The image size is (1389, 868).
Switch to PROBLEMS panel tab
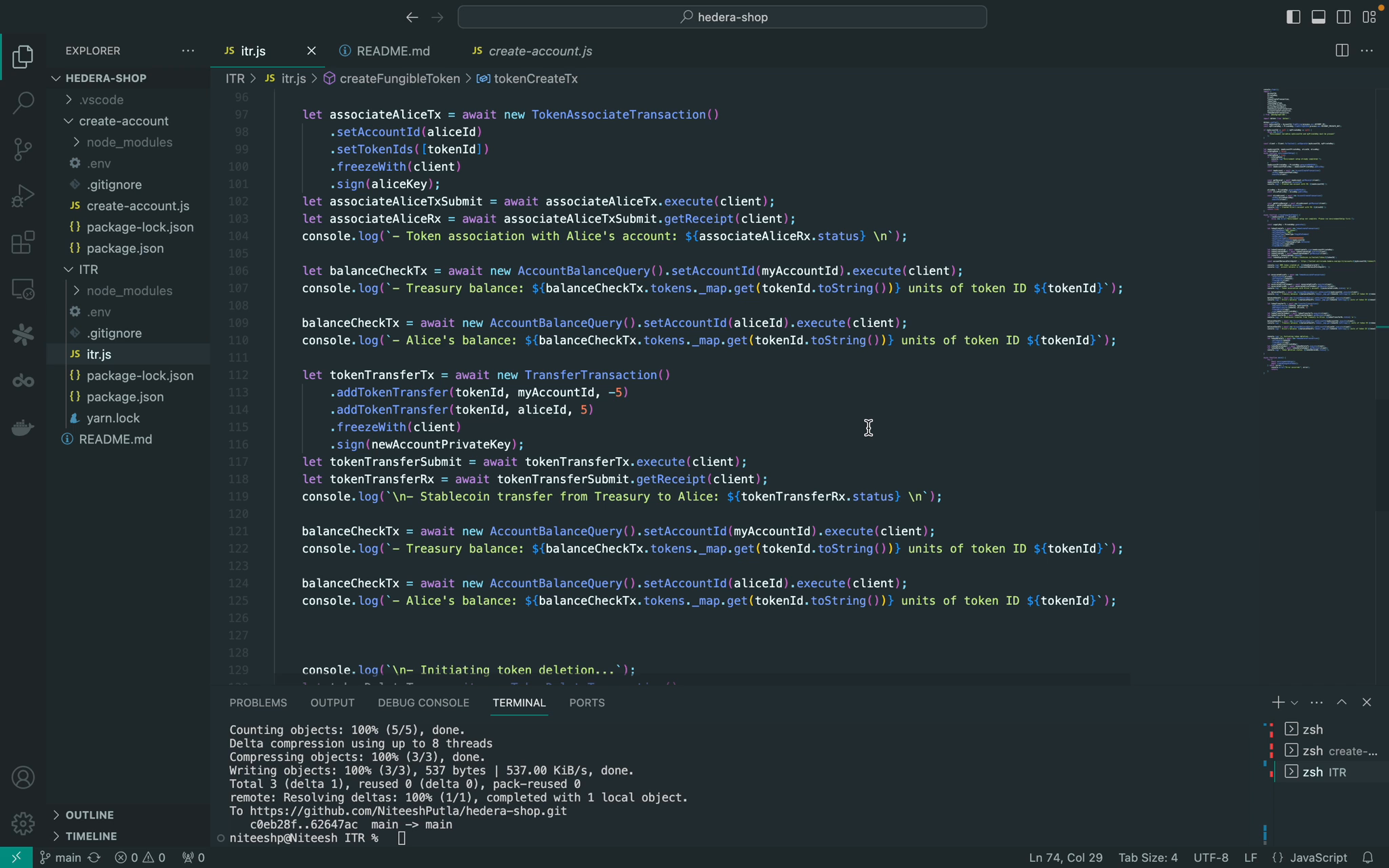258,703
